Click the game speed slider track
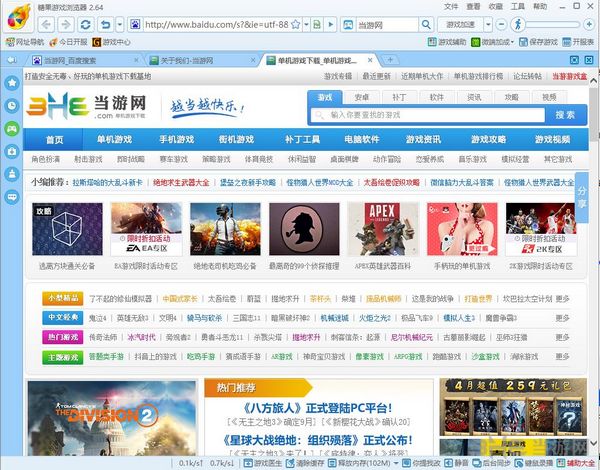The image size is (600, 470). pyautogui.click(x=553, y=25)
